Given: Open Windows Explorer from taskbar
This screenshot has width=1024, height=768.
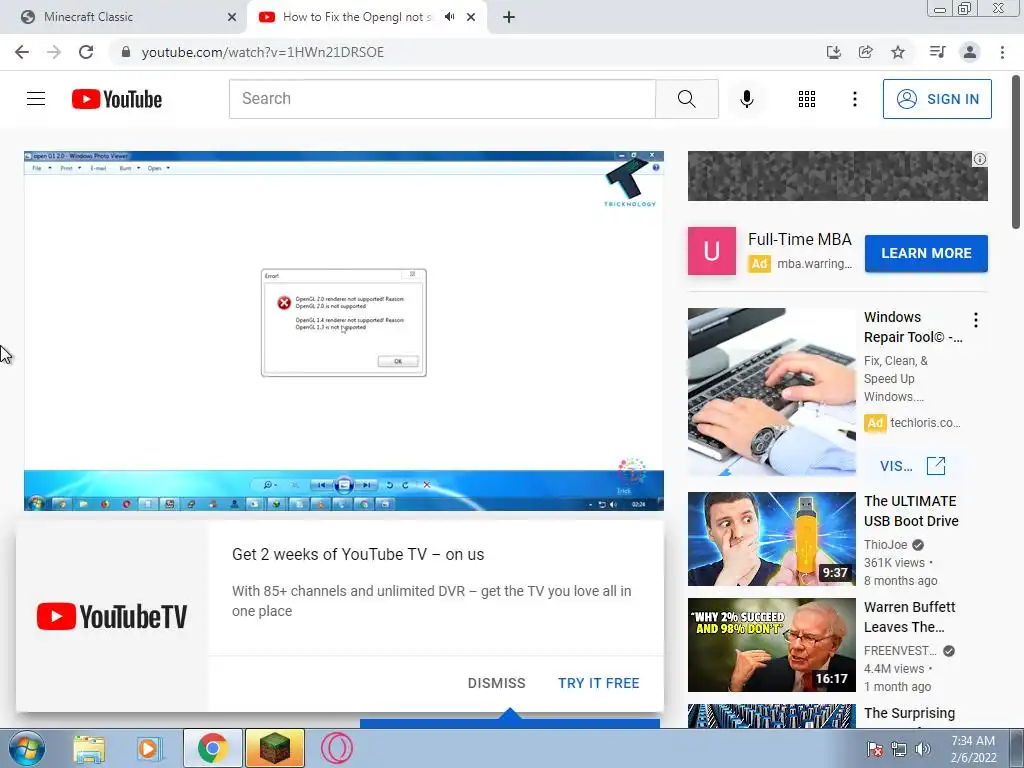Looking at the screenshot, I should click(x=89, y=748).
